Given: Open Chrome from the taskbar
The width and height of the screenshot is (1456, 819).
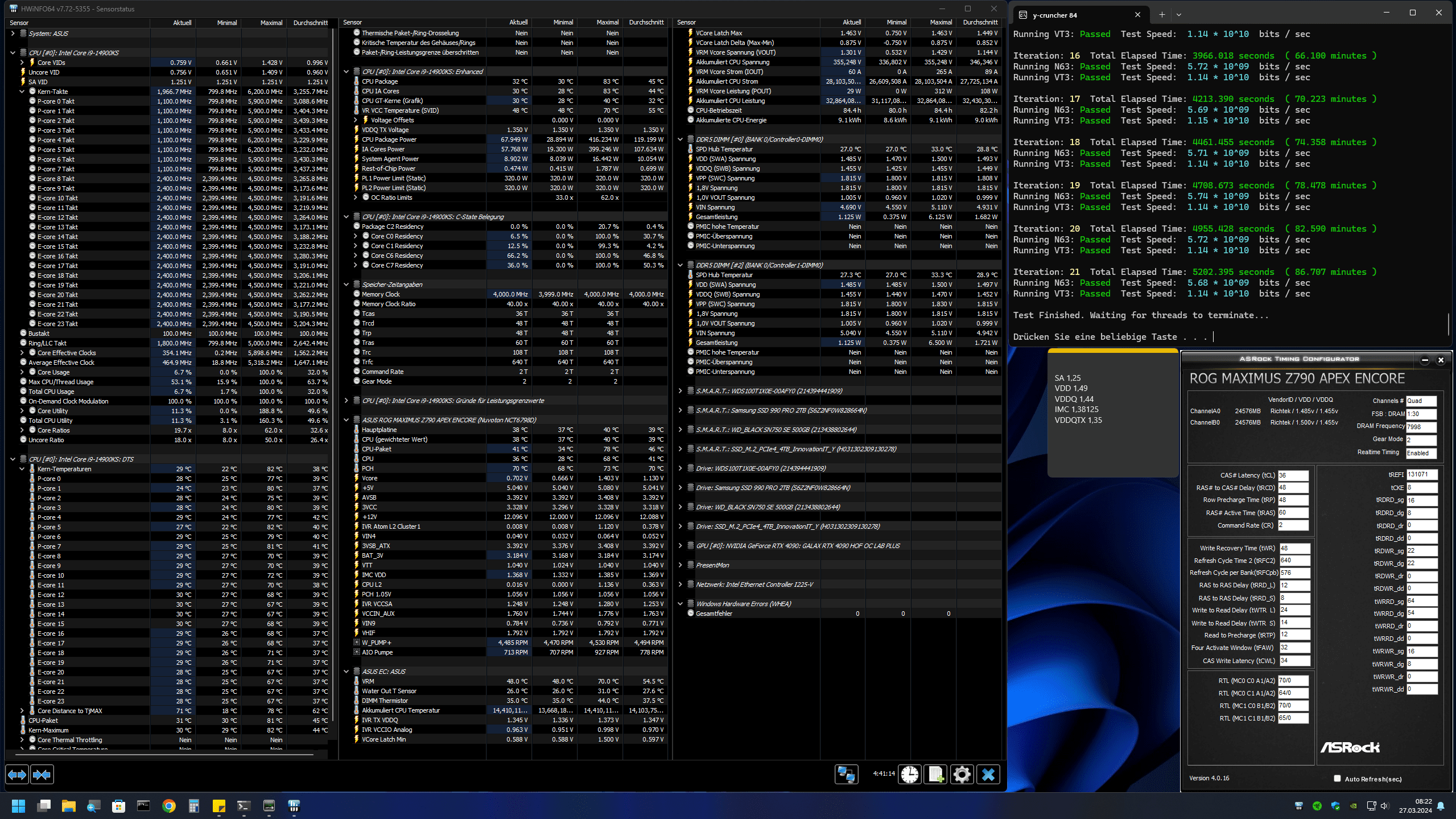Looking at the screenshot, I should click(x=169, y=806).
